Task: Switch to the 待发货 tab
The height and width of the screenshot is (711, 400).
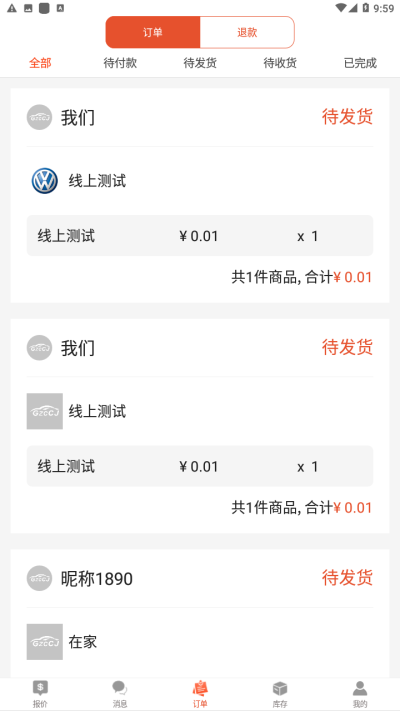Action: pos(200,63)
